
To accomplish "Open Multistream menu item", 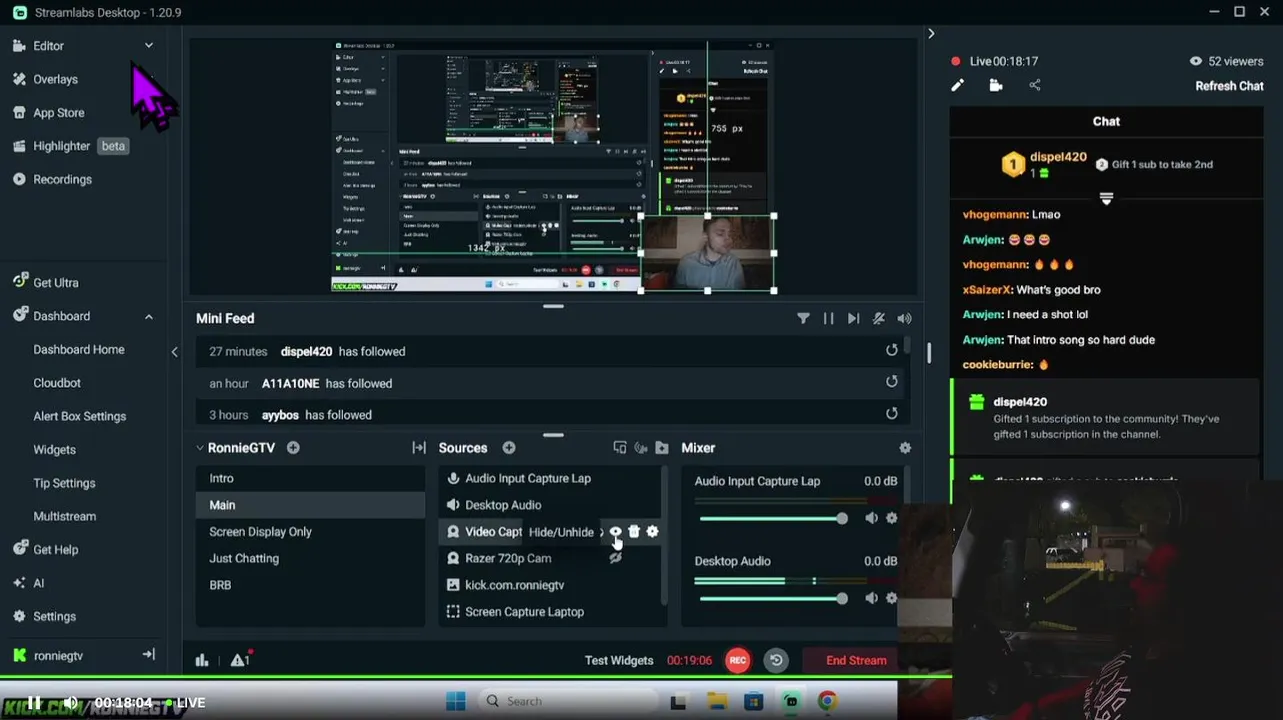I will (x=65, y=516).
